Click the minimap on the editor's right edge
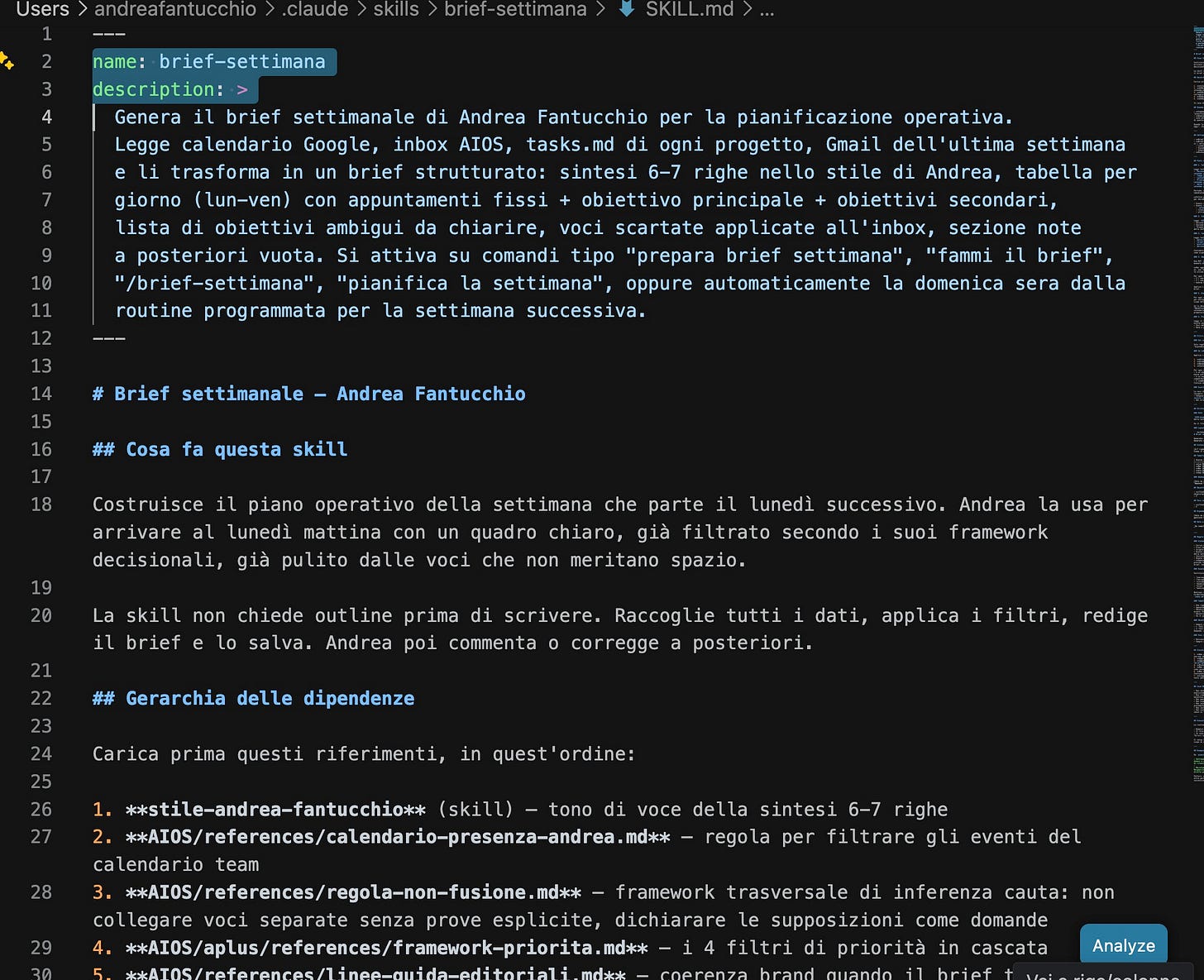The height and width of the screenshot is (980, 1204). pyautogui.click(x=1198, y=405)
